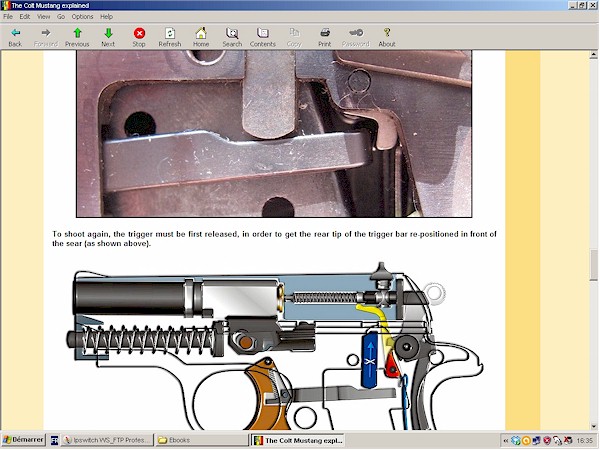Viewport: 600px width, 450px height.
Task: Print the current page
Action: click(x=325, y=37)
